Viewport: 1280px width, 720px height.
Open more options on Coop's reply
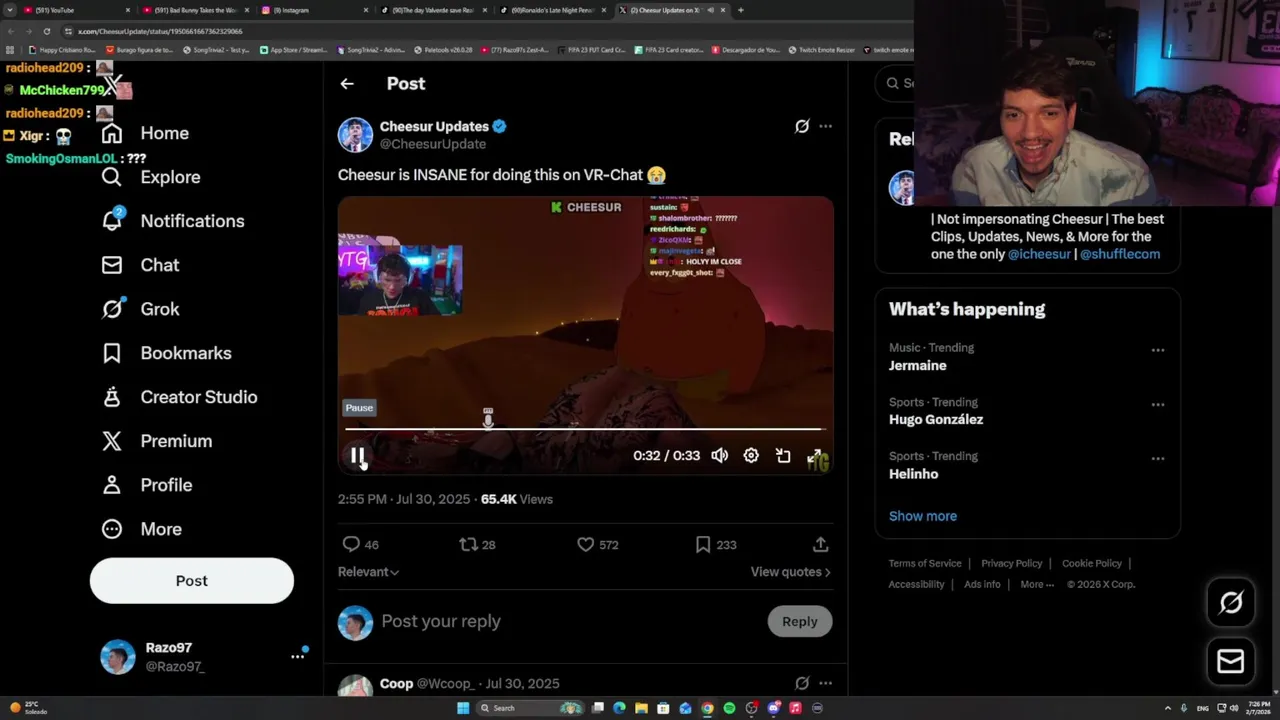coord(825,683)
